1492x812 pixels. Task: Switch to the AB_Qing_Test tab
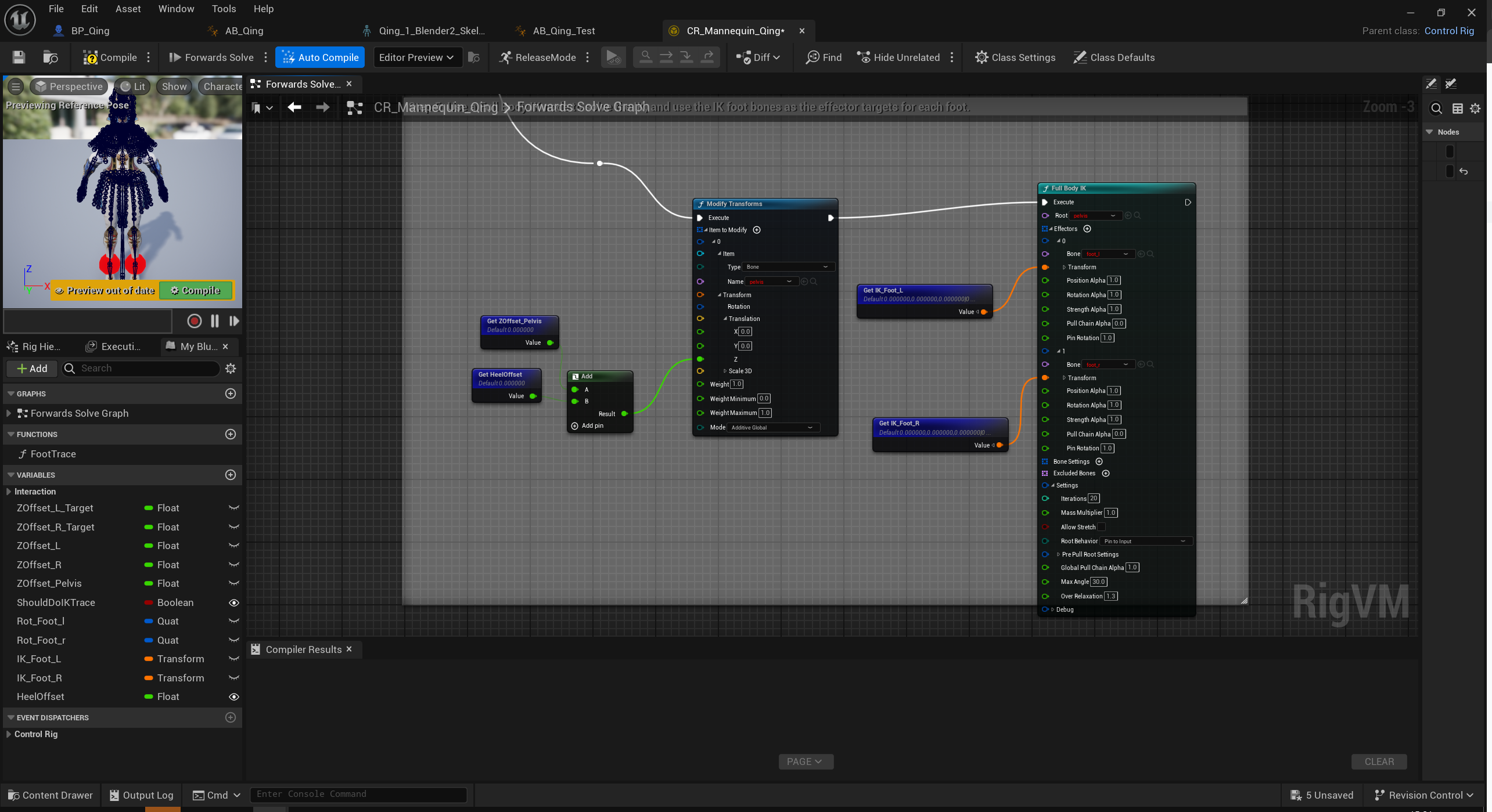click(x=563, y=31)
